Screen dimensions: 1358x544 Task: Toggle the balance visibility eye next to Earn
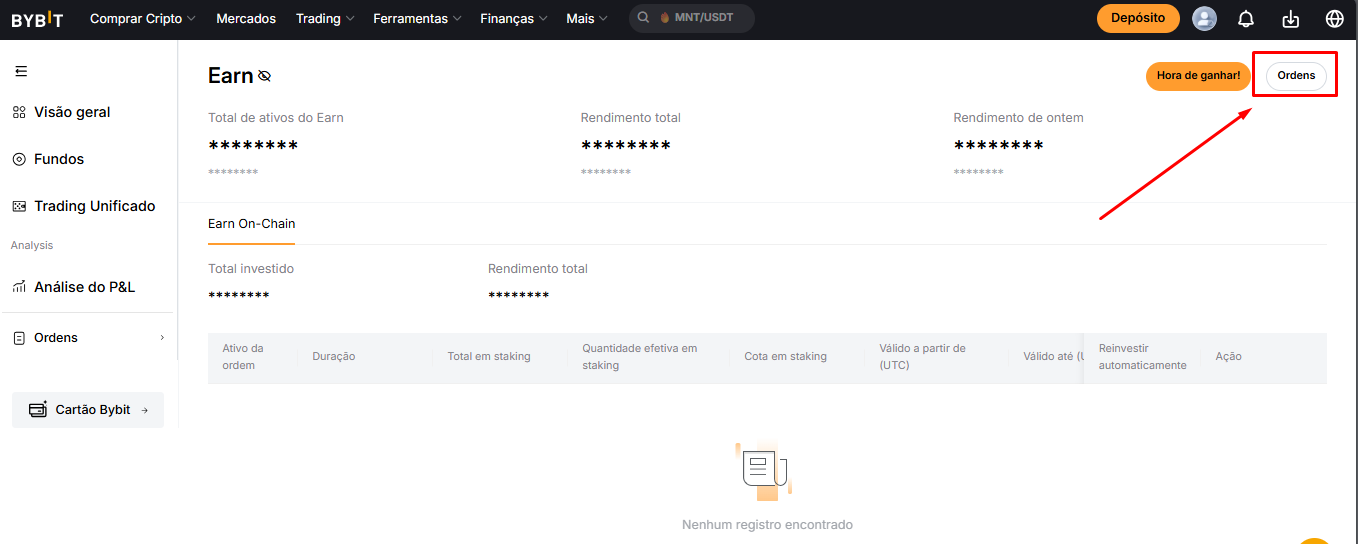click(264, 76)
